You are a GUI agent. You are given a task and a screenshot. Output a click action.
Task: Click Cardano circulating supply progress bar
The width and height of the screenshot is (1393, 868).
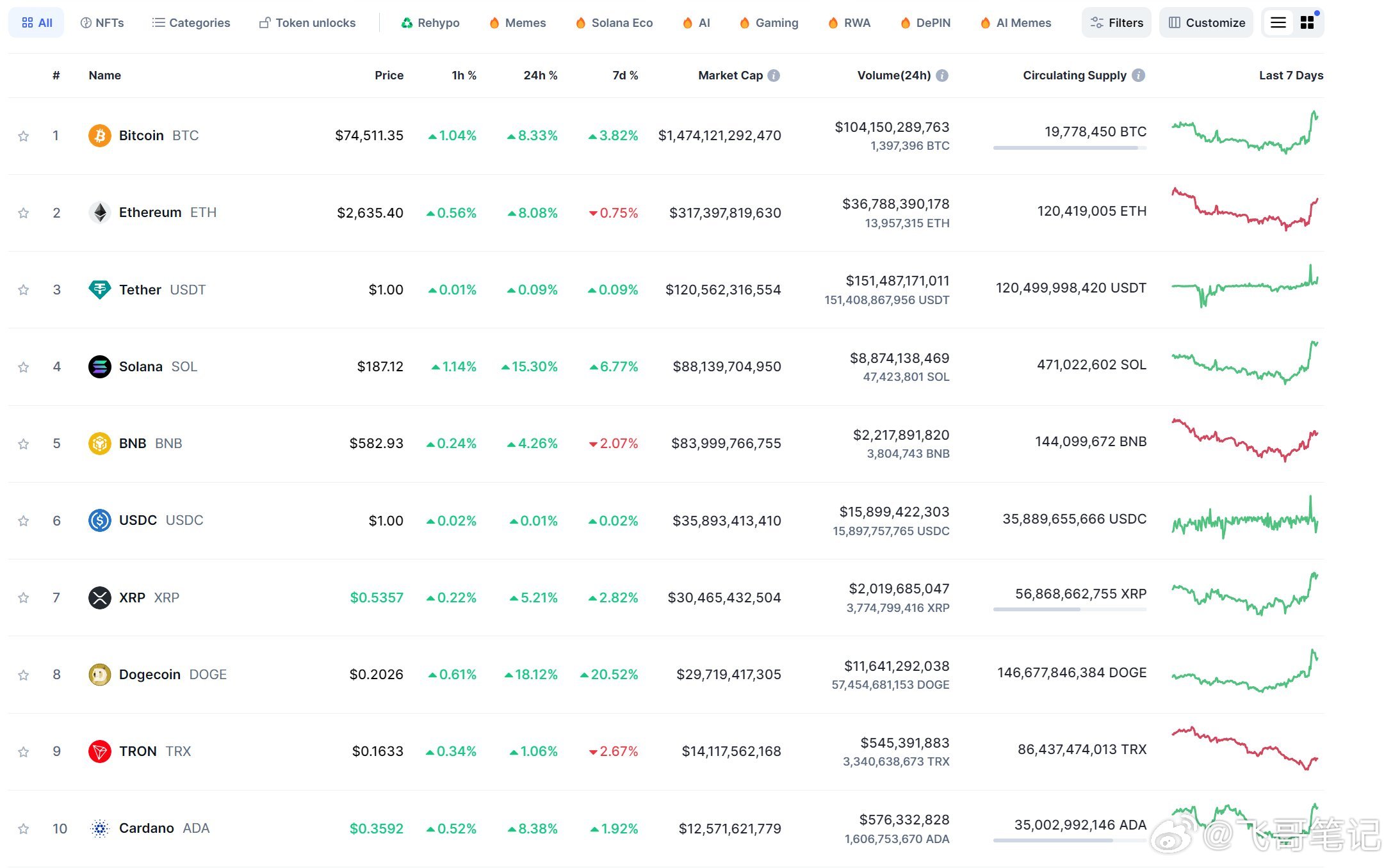coord(1070,840)
